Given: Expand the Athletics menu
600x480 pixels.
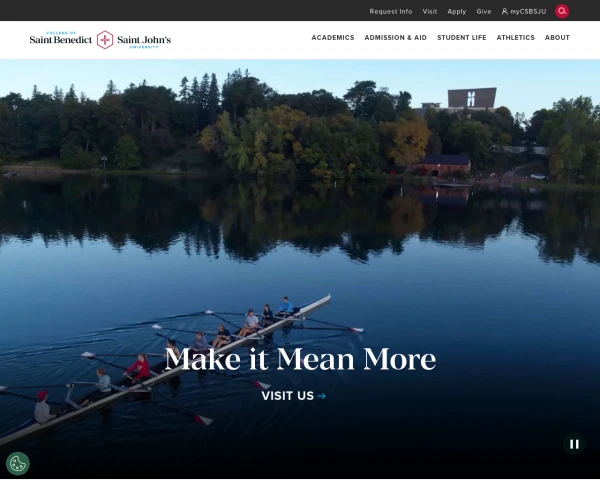Looking at the screenshot, I should click(515, 38).
